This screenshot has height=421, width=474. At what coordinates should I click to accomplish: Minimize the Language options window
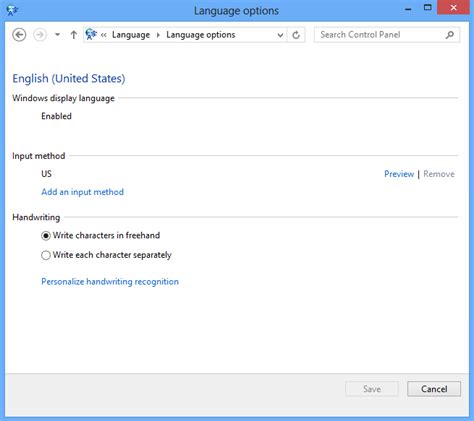click(x=408, y=9)
